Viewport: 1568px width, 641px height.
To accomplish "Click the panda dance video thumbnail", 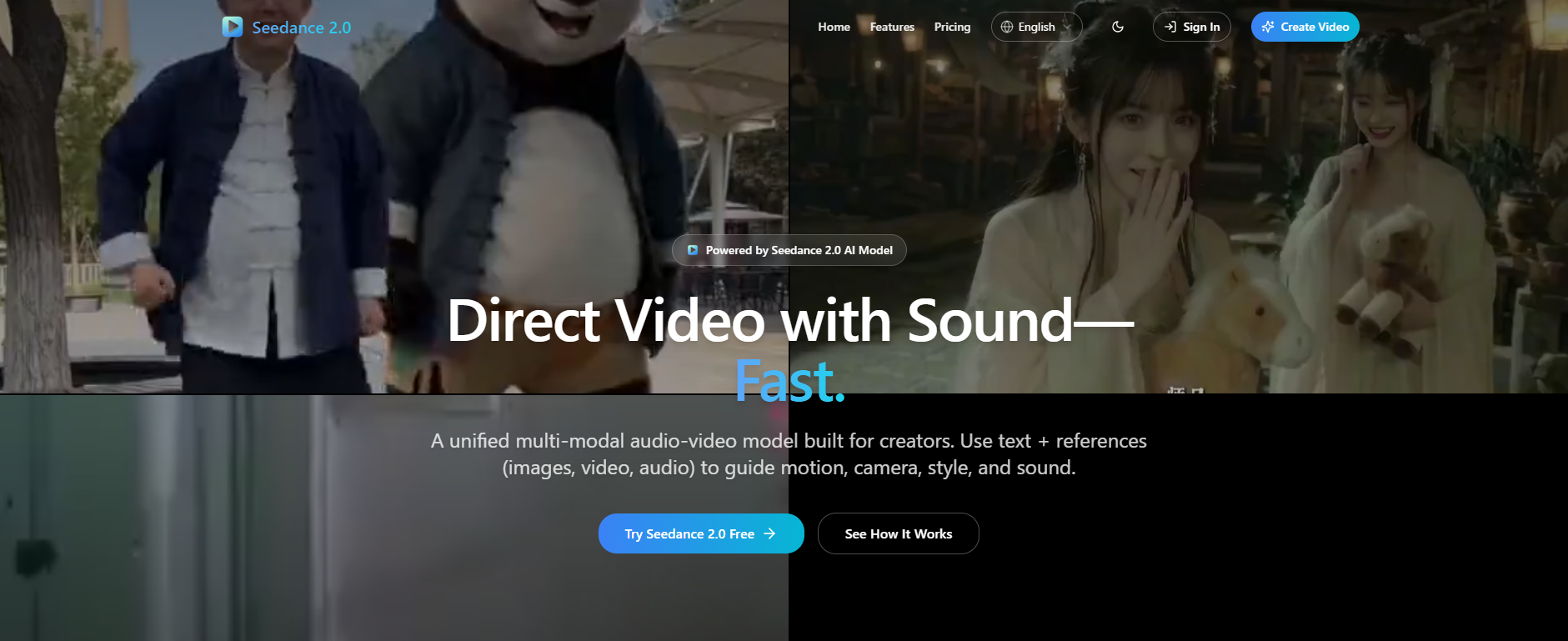I will pos(394,197).
